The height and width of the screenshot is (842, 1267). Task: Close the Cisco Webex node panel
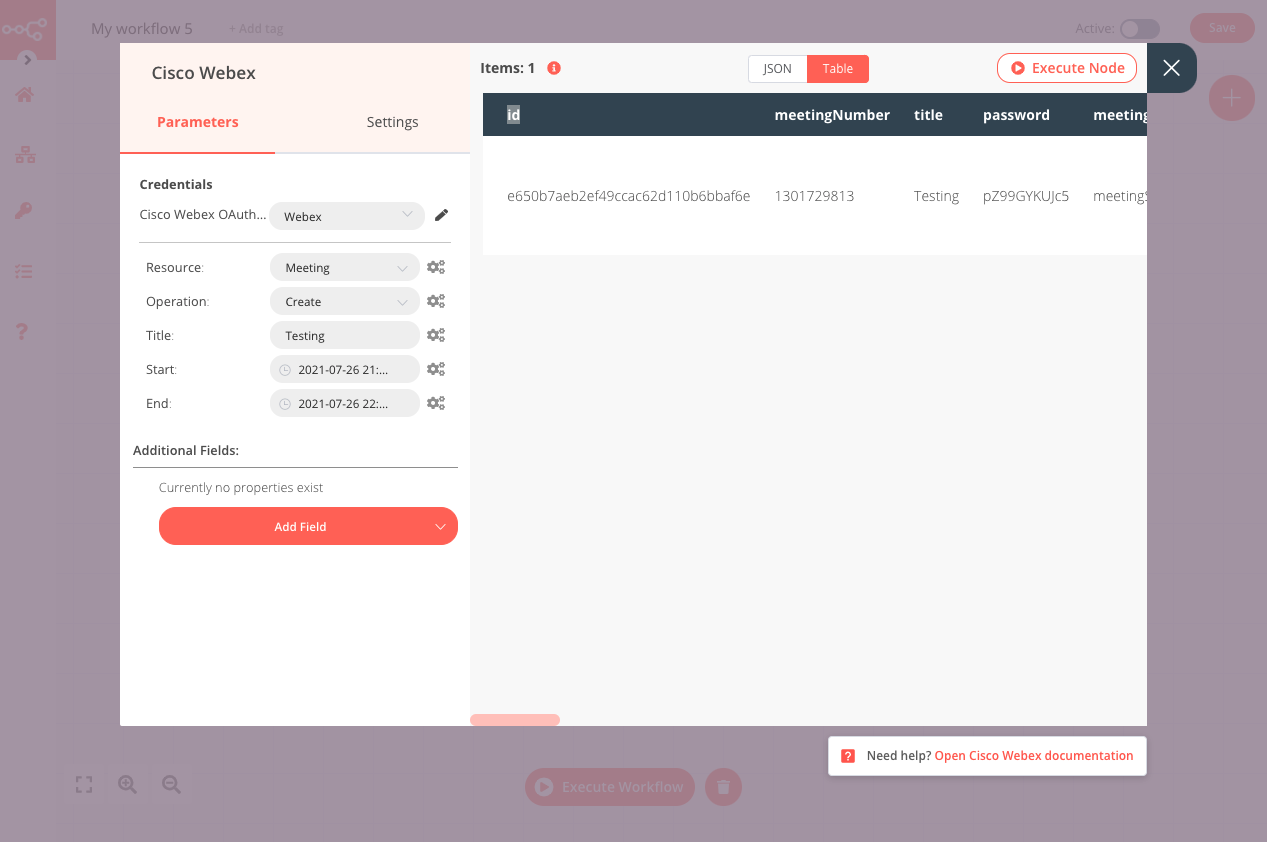pyautogui.click(x=1171, y=68)
